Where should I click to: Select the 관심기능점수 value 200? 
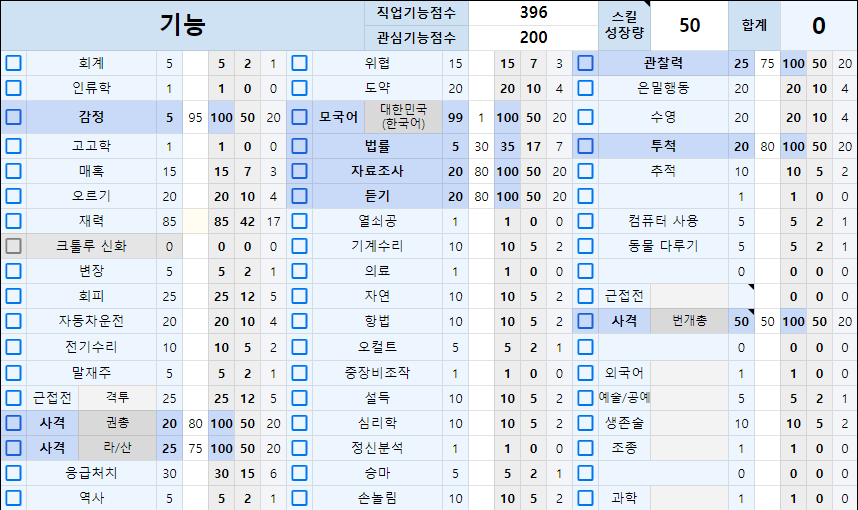tap(533, 38)
